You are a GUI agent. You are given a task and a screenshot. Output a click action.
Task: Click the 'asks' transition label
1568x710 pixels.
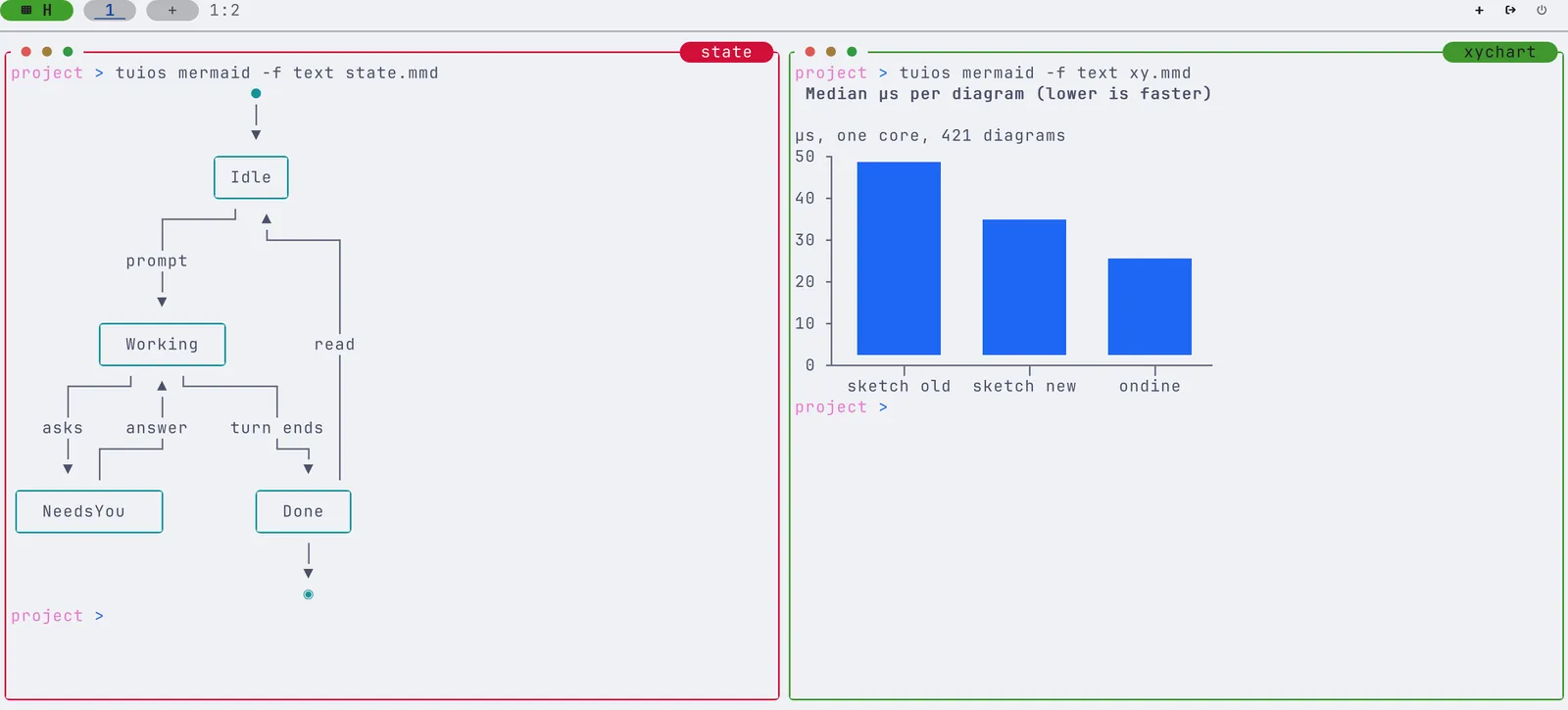tap(63, 428)
